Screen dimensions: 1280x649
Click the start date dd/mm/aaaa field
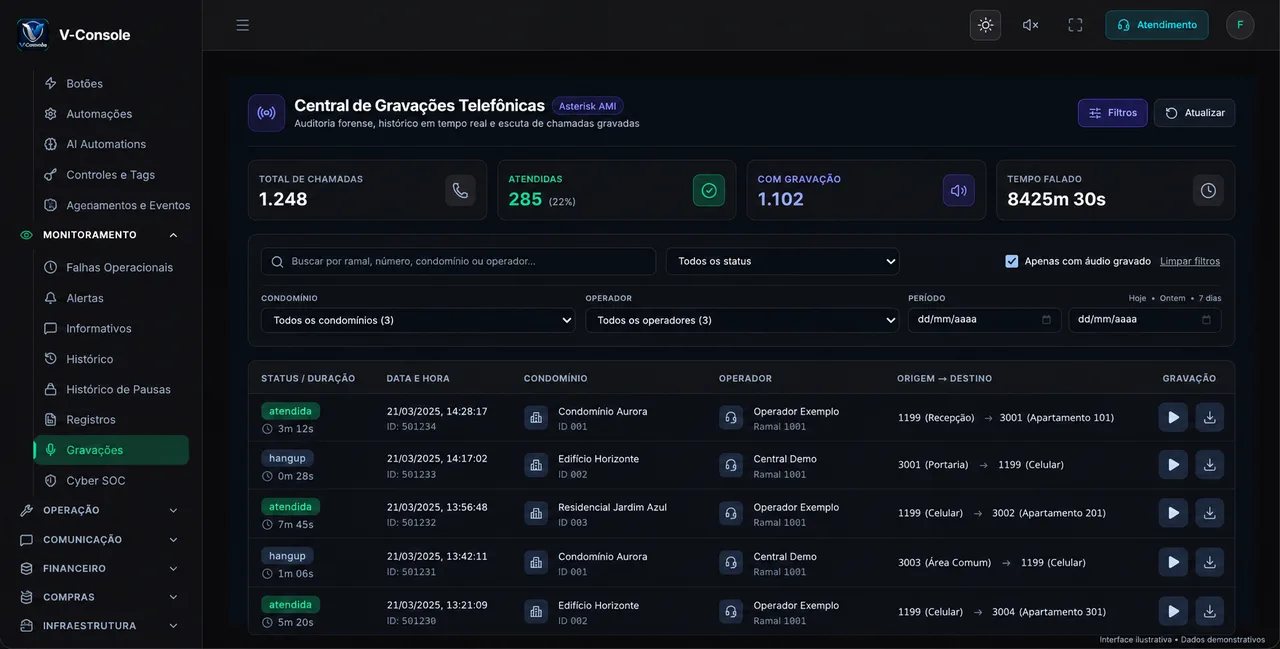(984, 320)
